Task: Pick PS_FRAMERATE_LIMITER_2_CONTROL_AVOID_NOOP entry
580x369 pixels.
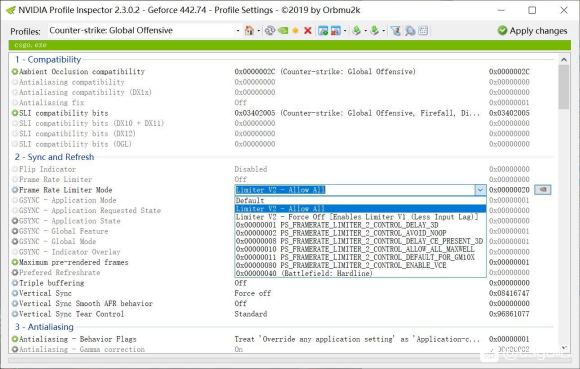Action: tap(360, 233)
